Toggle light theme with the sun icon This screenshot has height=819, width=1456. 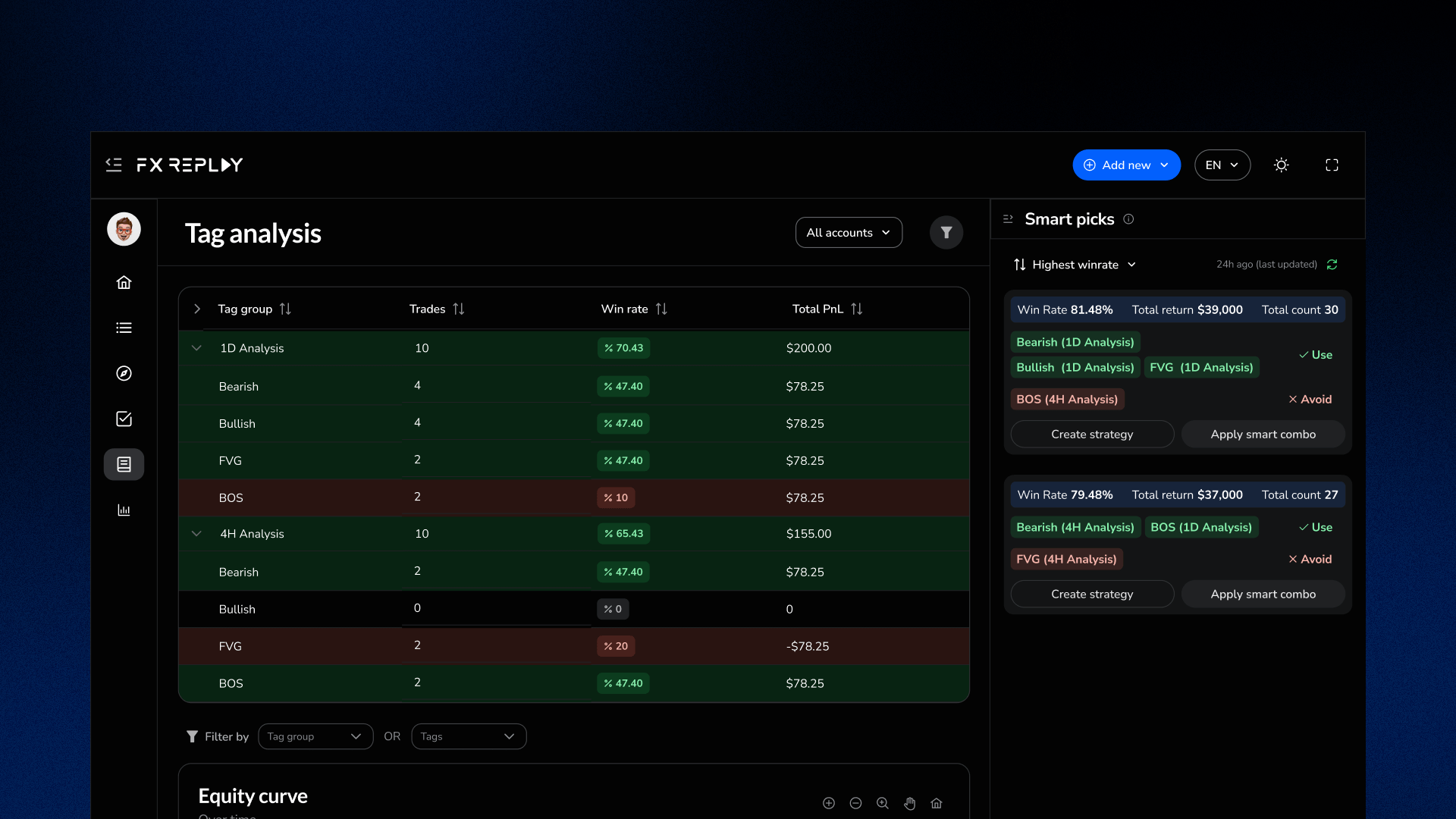1281,165
